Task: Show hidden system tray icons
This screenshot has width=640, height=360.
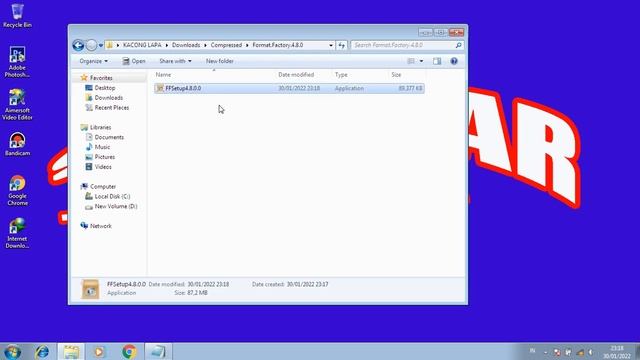Action: click(x=545, y=351)
